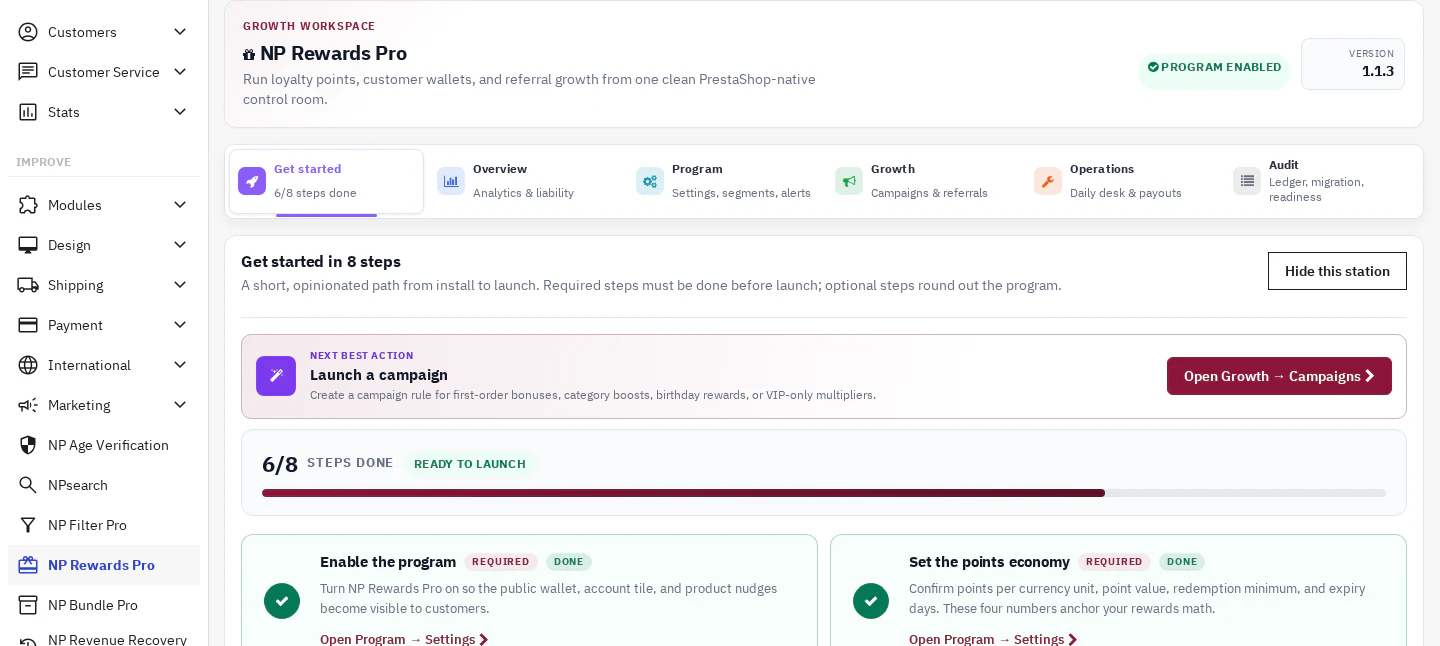Click the Design monitor icon
Viewport: 1440px width, 646px height.
click(28, 245)
